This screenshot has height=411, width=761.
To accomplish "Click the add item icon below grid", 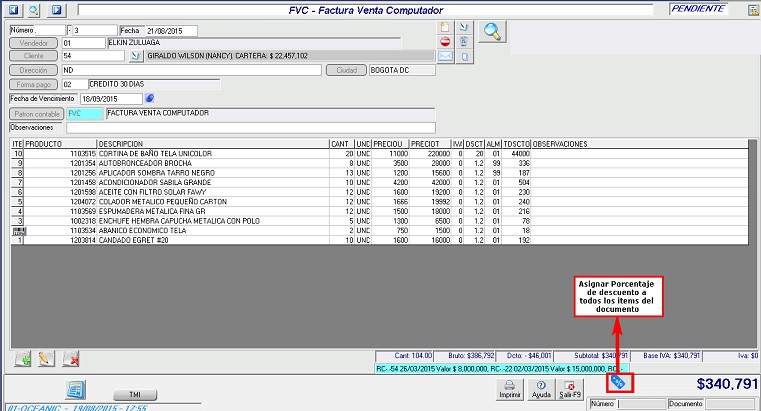I will tap(23, 357).
